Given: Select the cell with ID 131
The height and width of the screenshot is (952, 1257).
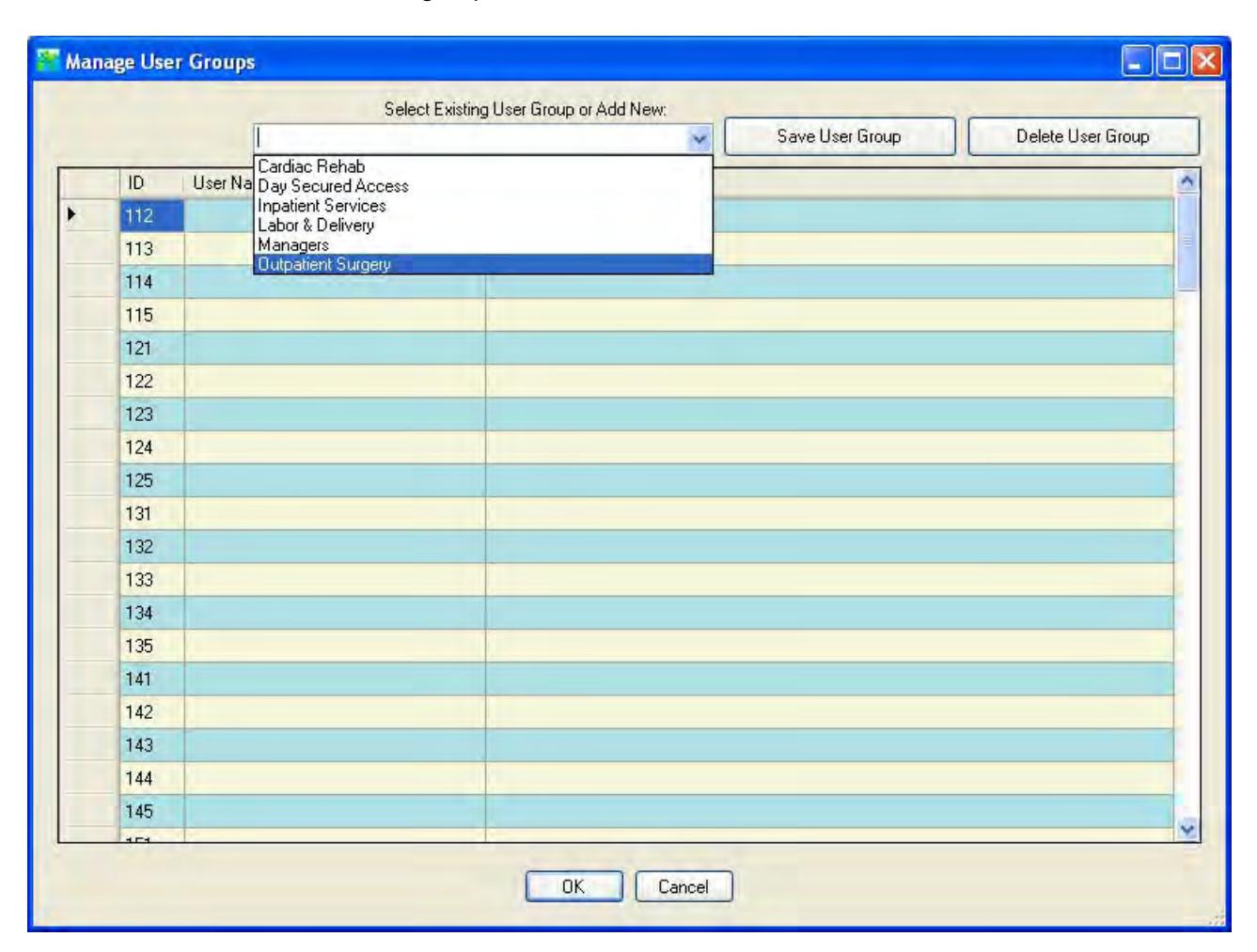Looking at the screenshot, I should 152,513.
